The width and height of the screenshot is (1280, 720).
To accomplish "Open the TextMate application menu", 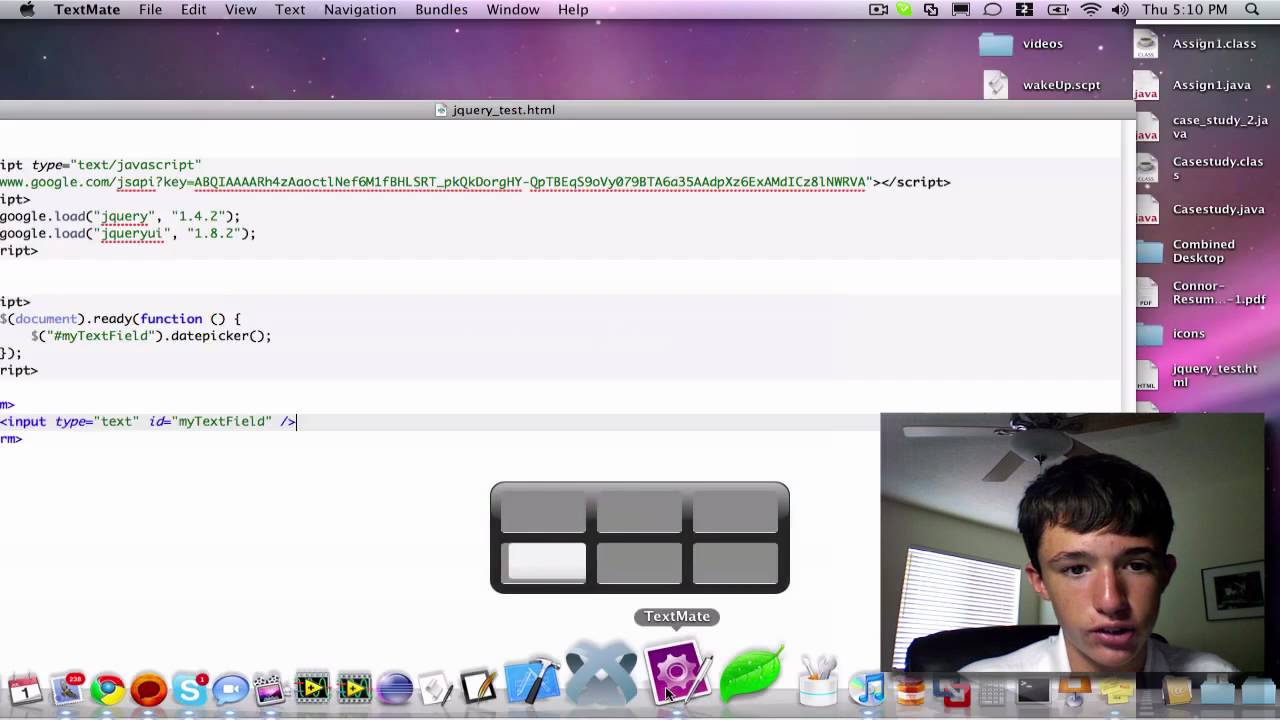I will point(87,10).
